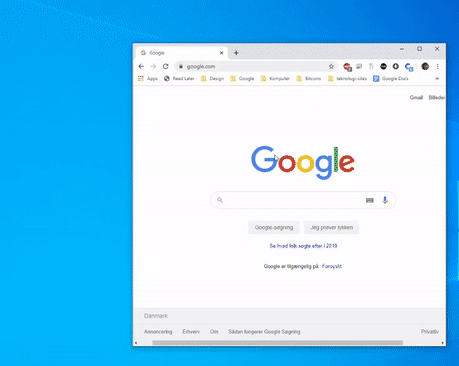The height and width of the screenshot is (366, 459).
Task: Open the Chrome profile avatar
Action: (425, 66)
